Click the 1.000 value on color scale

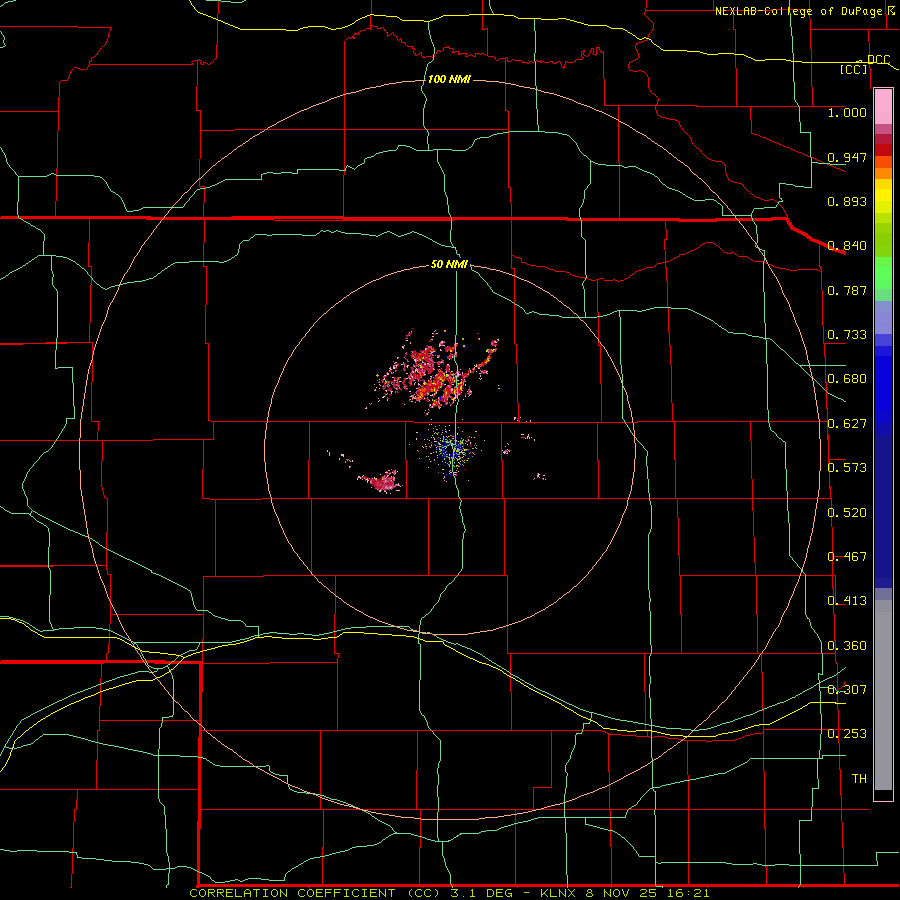pyautogui.click(x=847, y=112)
